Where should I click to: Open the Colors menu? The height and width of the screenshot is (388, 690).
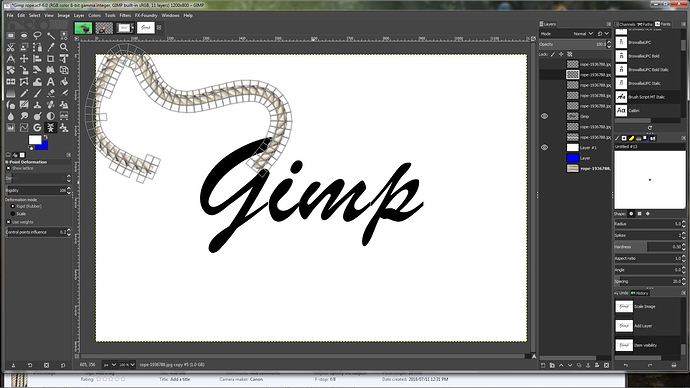click(x=95, y=15)
